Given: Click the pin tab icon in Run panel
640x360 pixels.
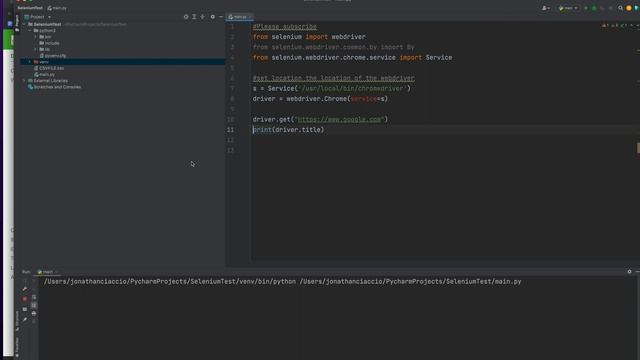Looking at the screenshot, I should pyautogui.click(x=25, y=319).
